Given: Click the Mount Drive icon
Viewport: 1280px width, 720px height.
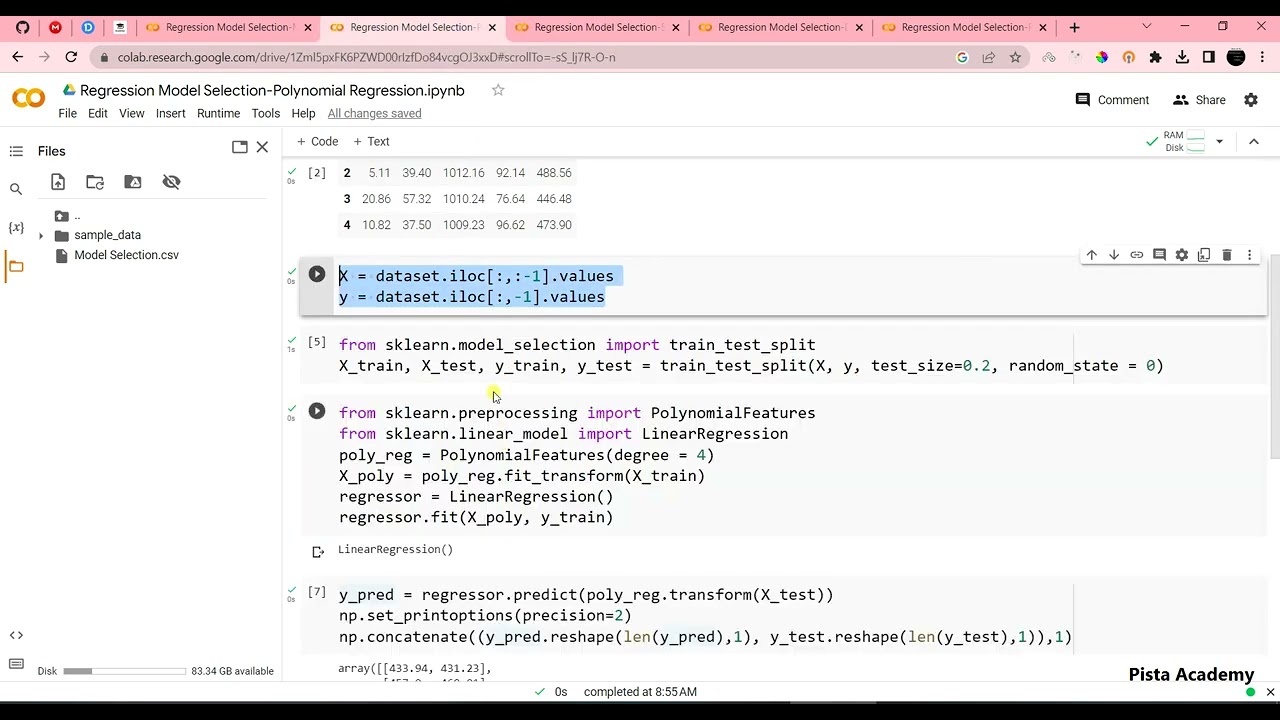Looking at the screenshot, I should click(133, 182).
